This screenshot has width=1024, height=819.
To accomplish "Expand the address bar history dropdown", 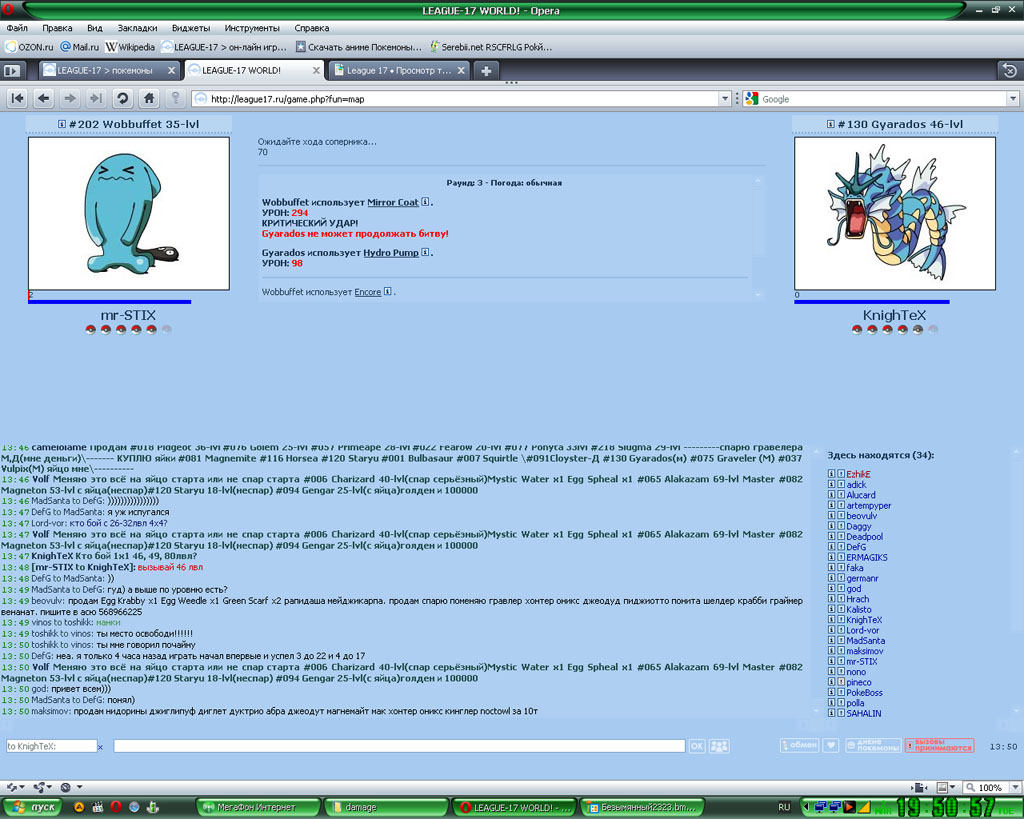I will click(724, 99).
